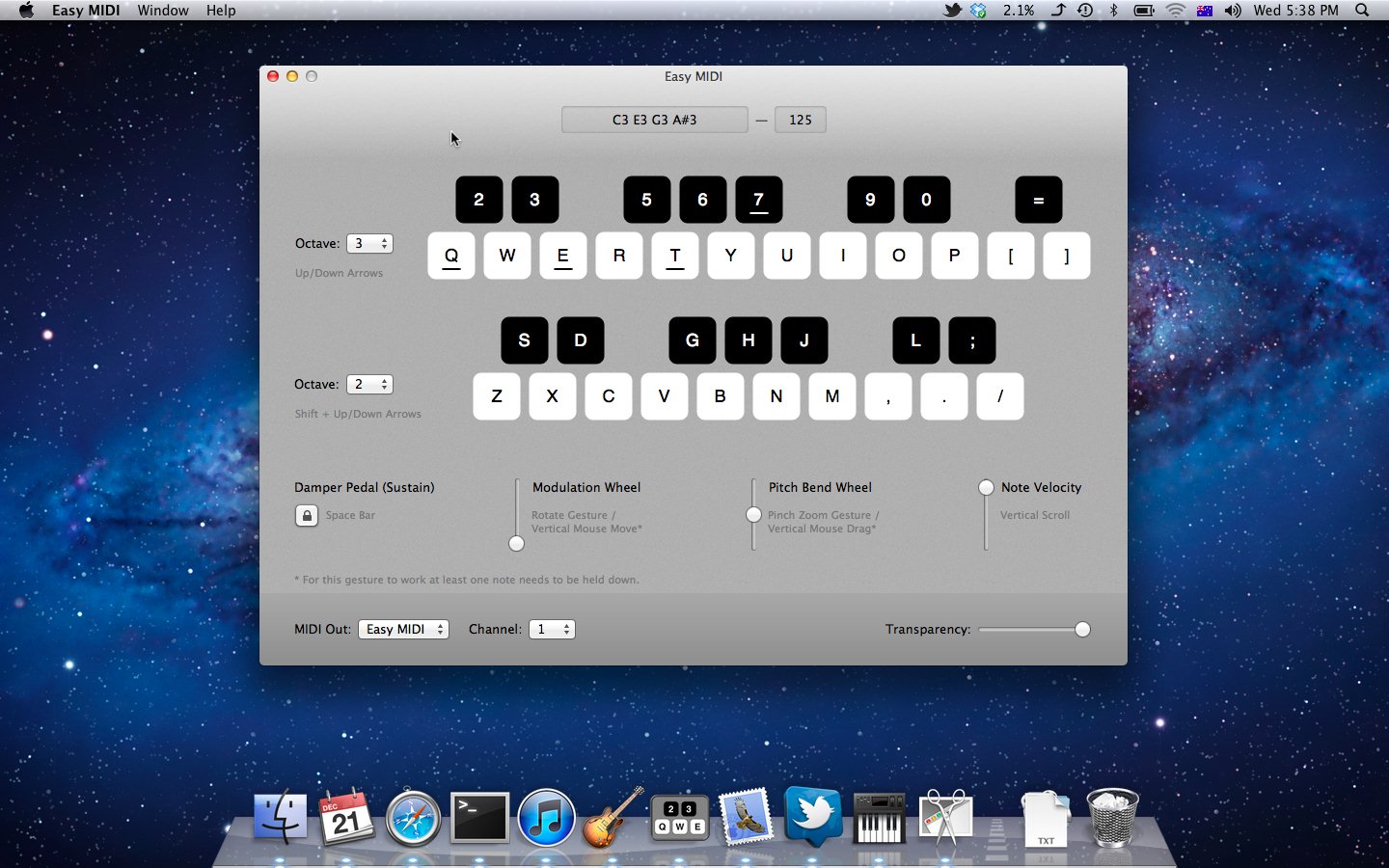Click the gesture footnote text

click(x=467, y=580)
